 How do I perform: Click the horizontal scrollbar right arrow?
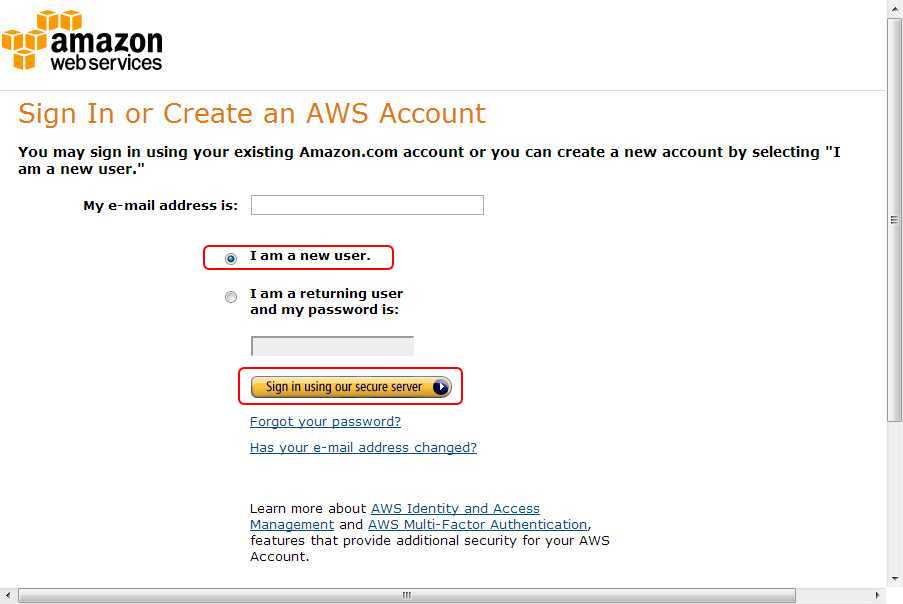pyautogui.click(x=877, y=595)
